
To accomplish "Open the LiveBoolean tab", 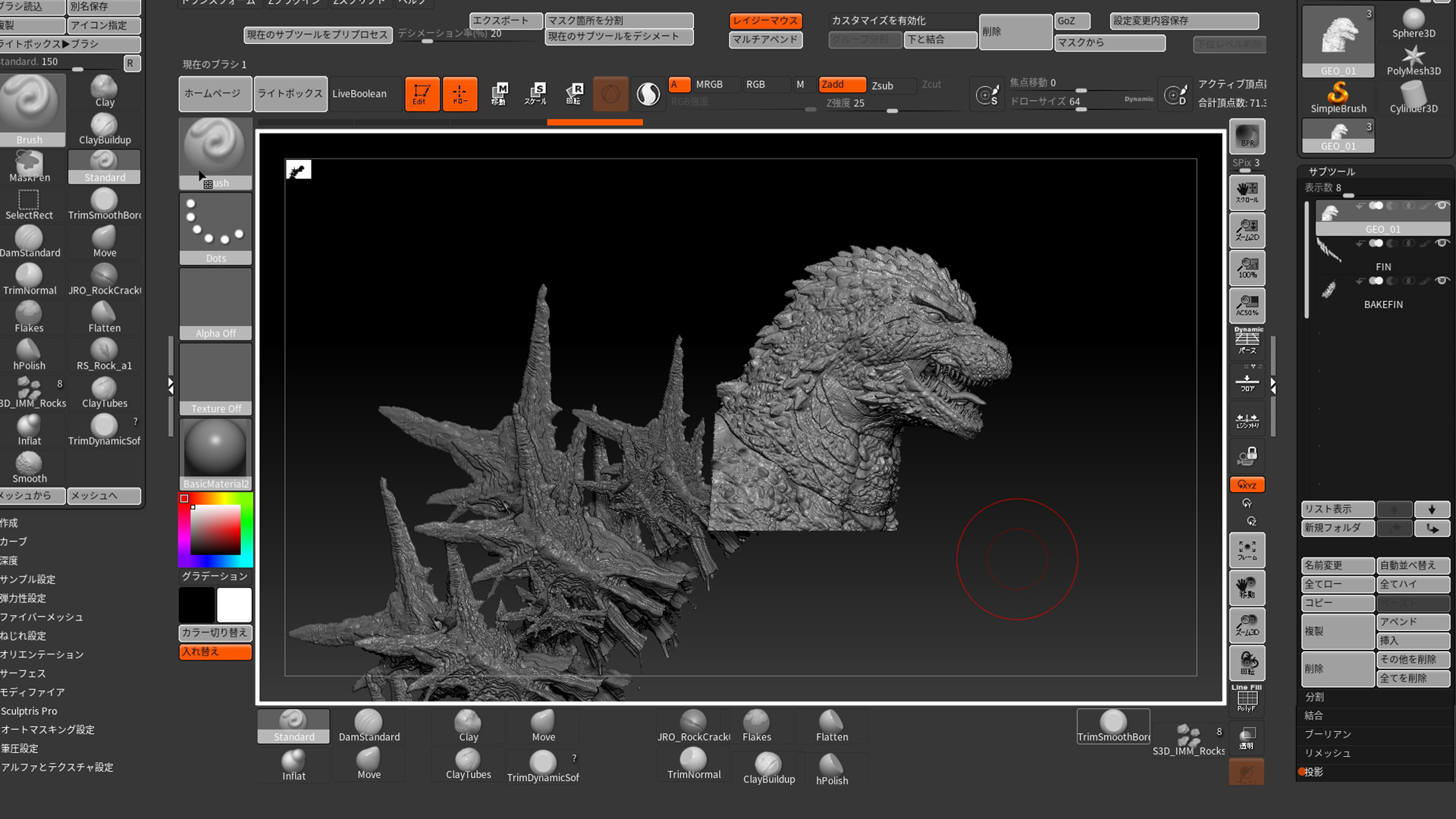I will [359, 94].
